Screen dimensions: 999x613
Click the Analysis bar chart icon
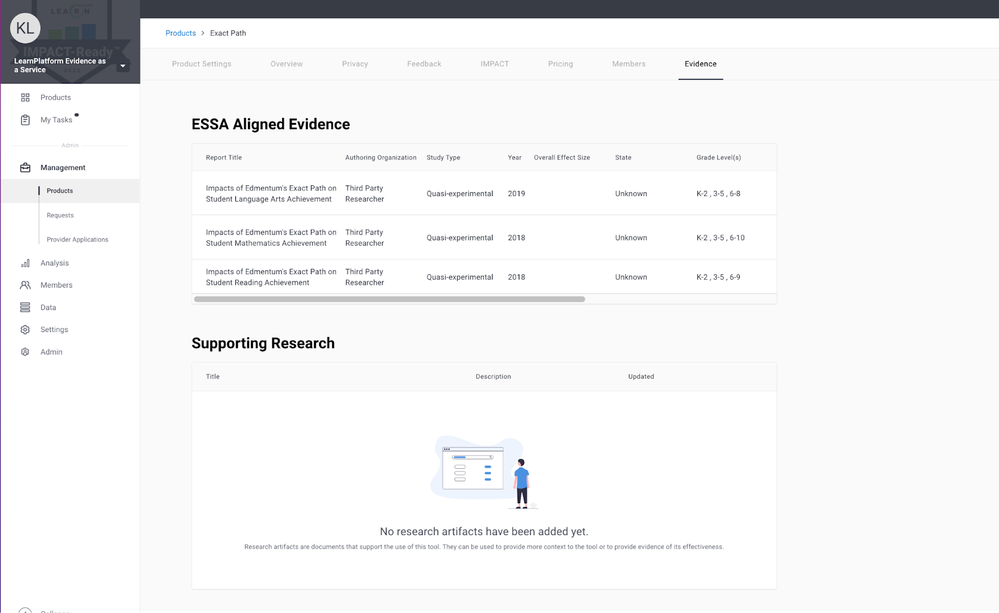[25, 263]
